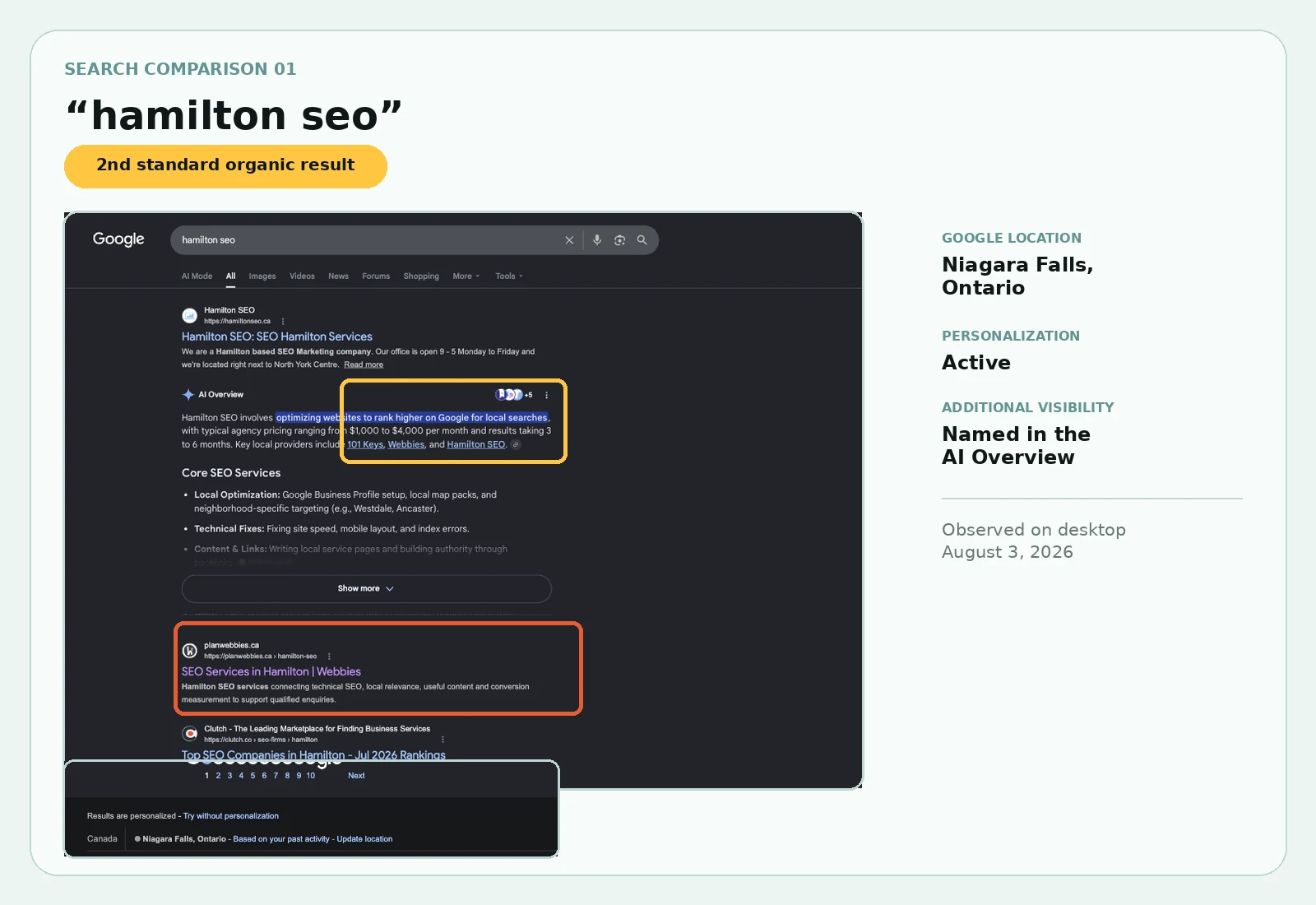Image resolution: width=1316 pixels, height=905 pixels.
Task: Click the Google logo
Action: 118,239
